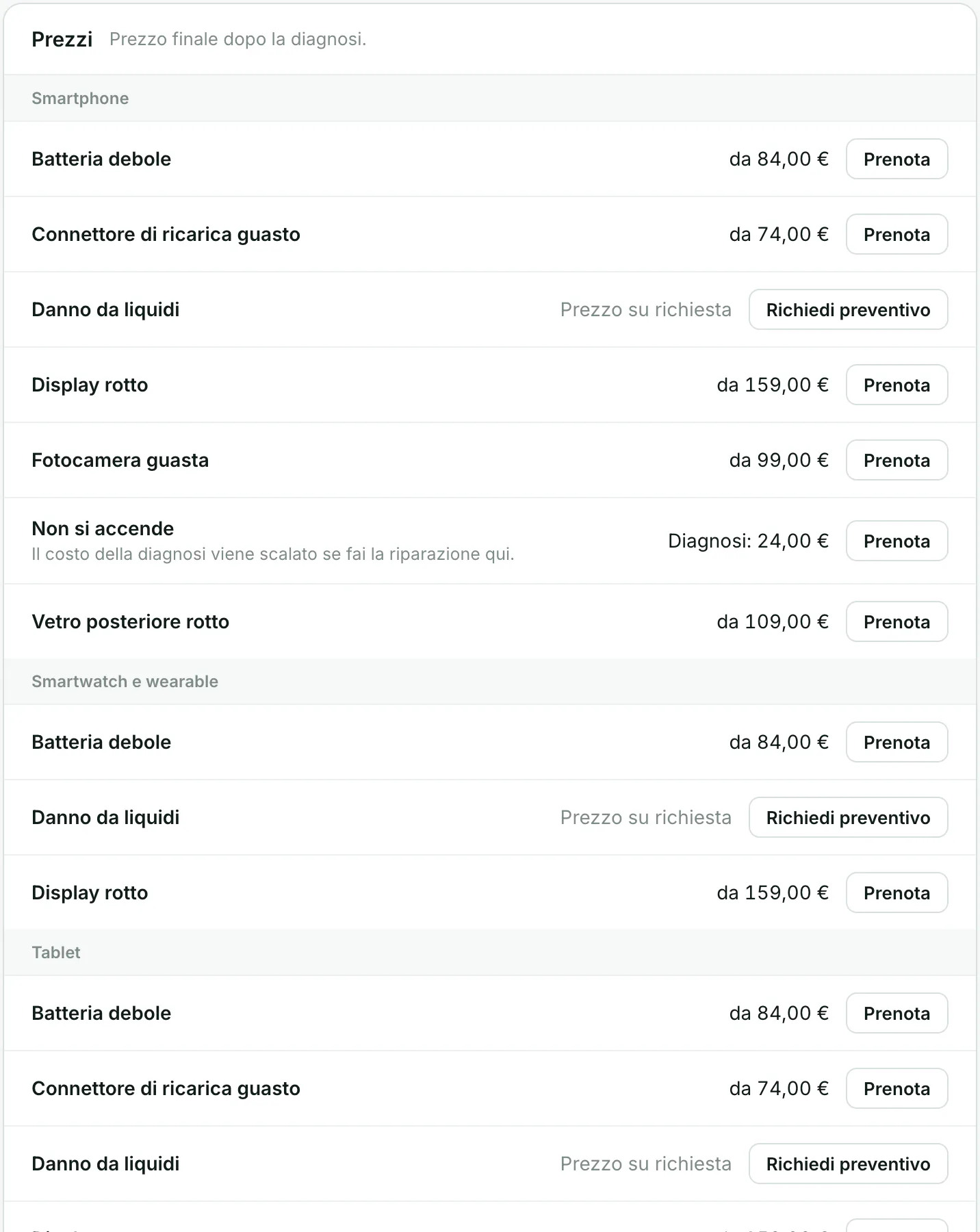Book diagnosis for Non si accende
Screen dimensions: 980x1232
click(897, 541)
